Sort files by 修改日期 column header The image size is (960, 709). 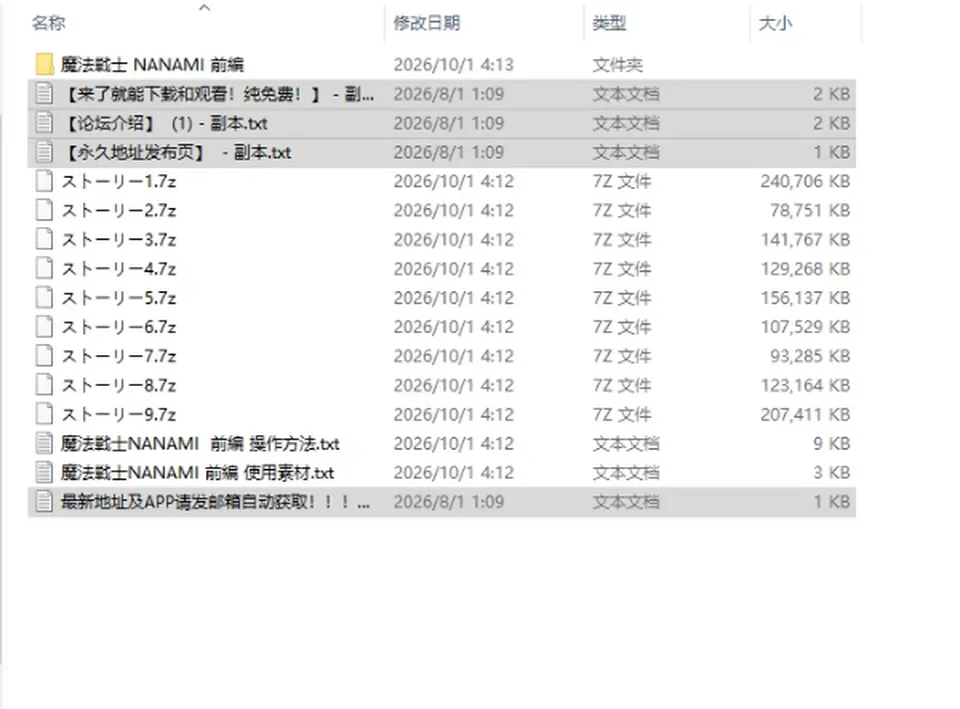click(427, 23)
